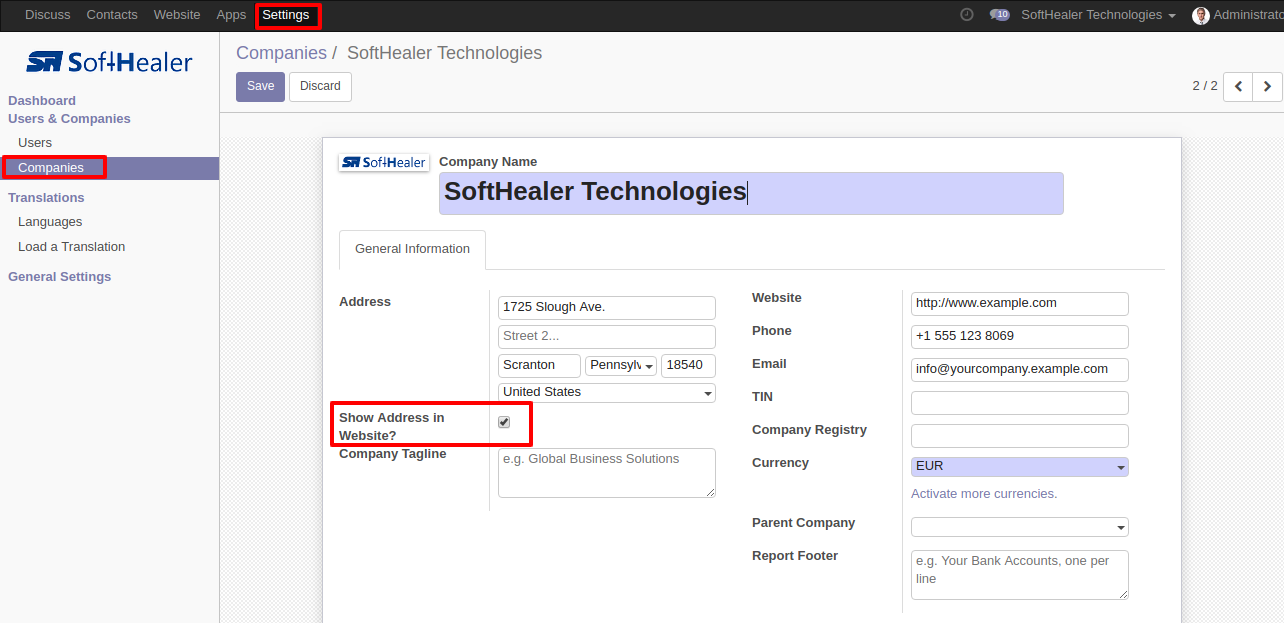Discard the company changes
The height and width of the screenshot is (623, 1284).
(x=320, y=86)
